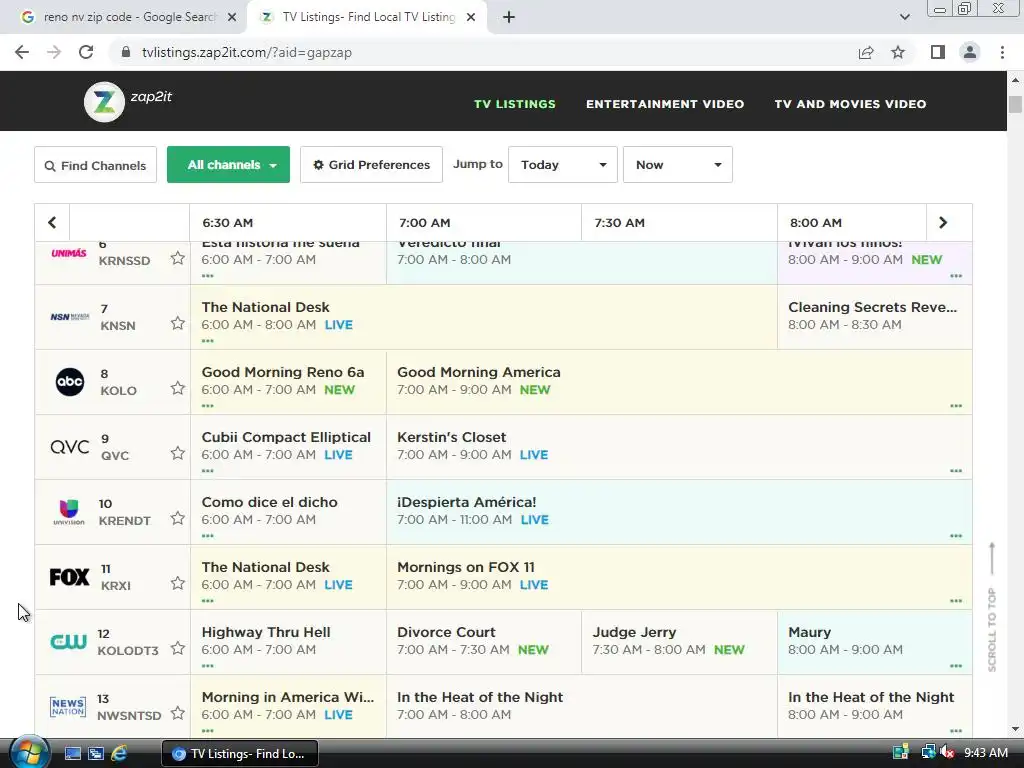
Task: Open browser tab search chevron
Action: pos(904,17)
